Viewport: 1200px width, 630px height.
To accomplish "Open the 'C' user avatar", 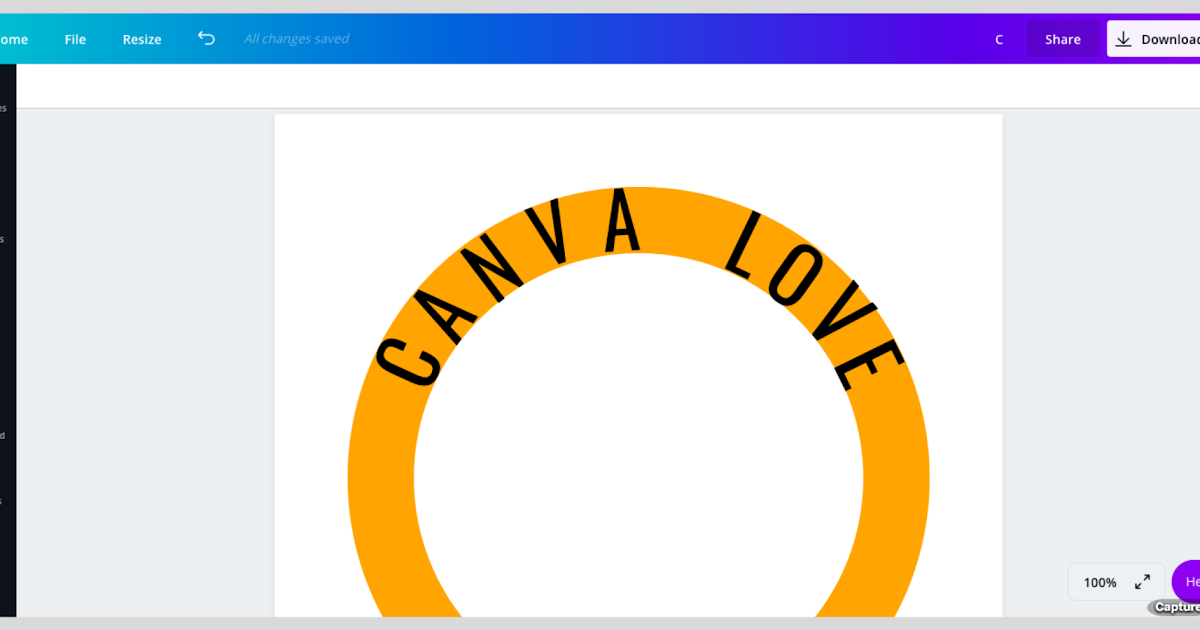I will [999, 39].
